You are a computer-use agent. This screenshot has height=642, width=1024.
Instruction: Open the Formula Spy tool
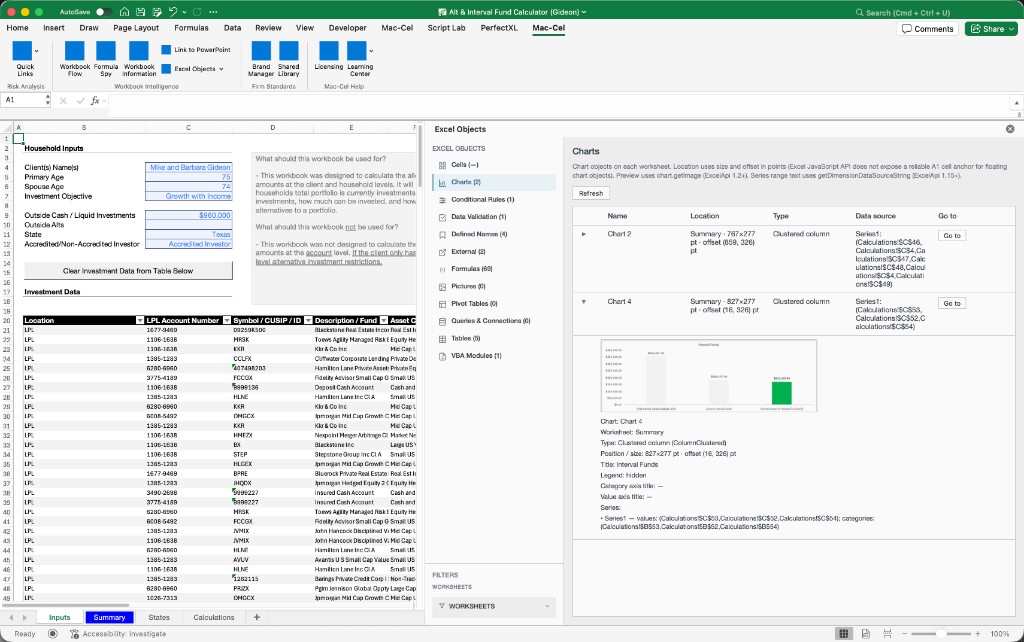pyautogui.click(x=106, y=59)
